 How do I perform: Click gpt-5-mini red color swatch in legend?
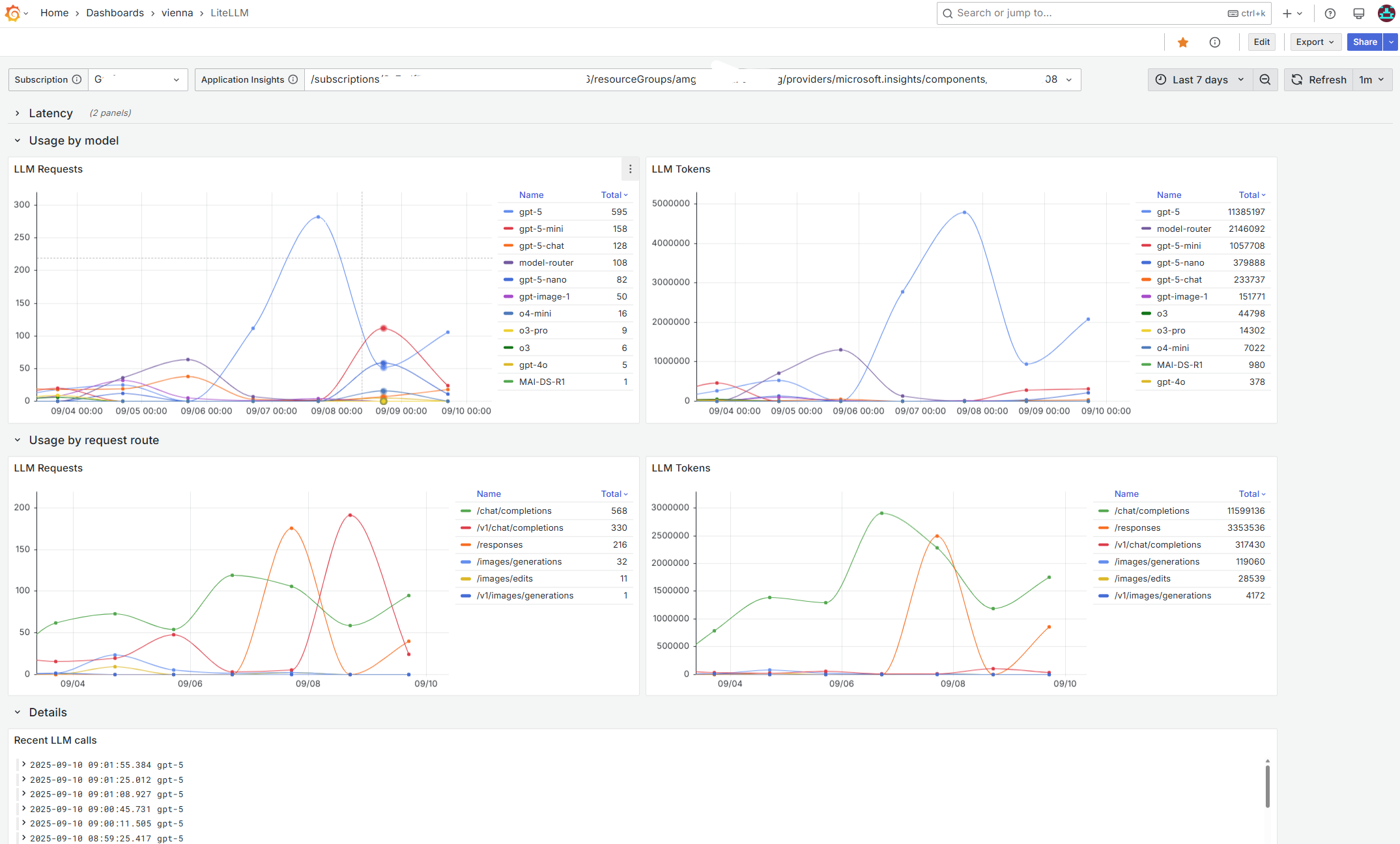point(508,229)
